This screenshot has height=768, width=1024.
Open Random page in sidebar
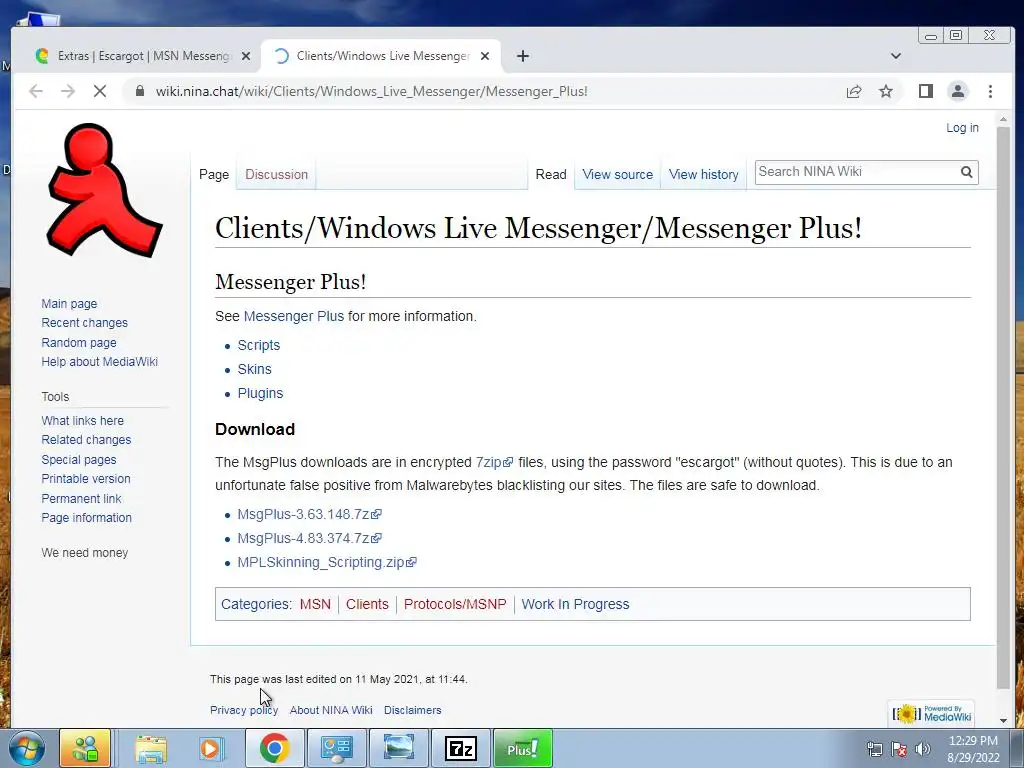pyautogui.click(x=78, y=342)
